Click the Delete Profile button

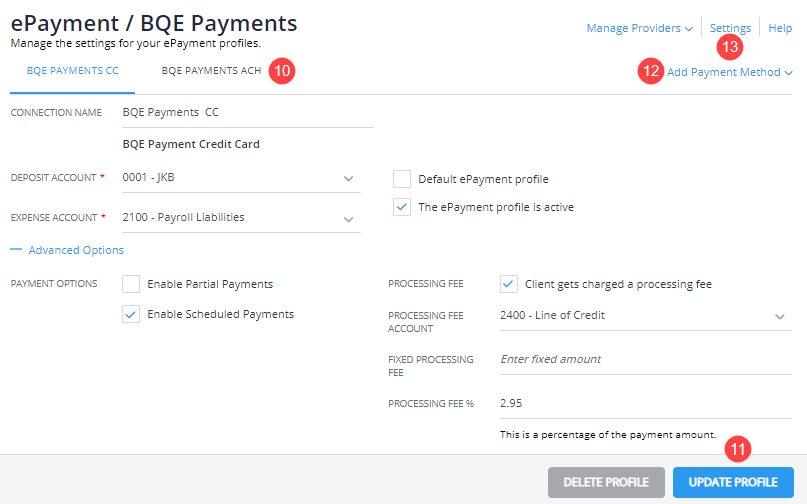click(x=606, y=482)
